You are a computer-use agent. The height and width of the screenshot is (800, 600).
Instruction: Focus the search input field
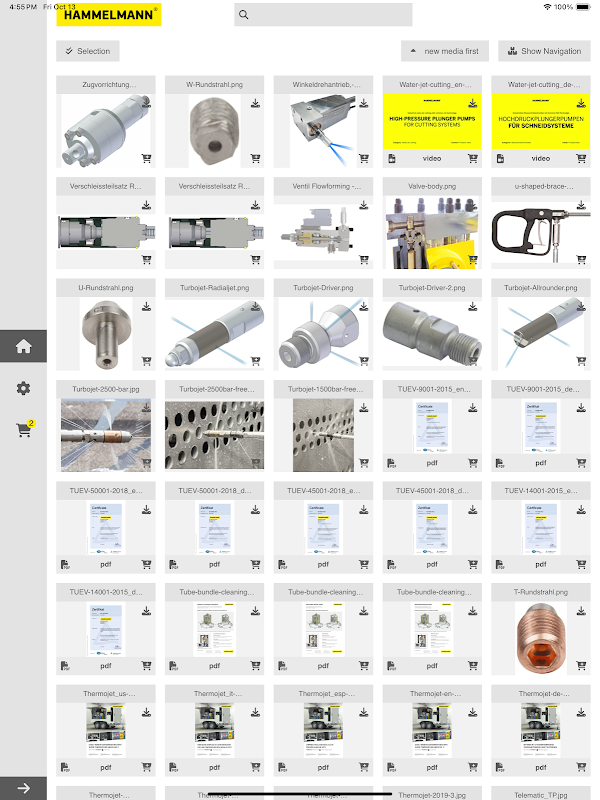point(323,15)
